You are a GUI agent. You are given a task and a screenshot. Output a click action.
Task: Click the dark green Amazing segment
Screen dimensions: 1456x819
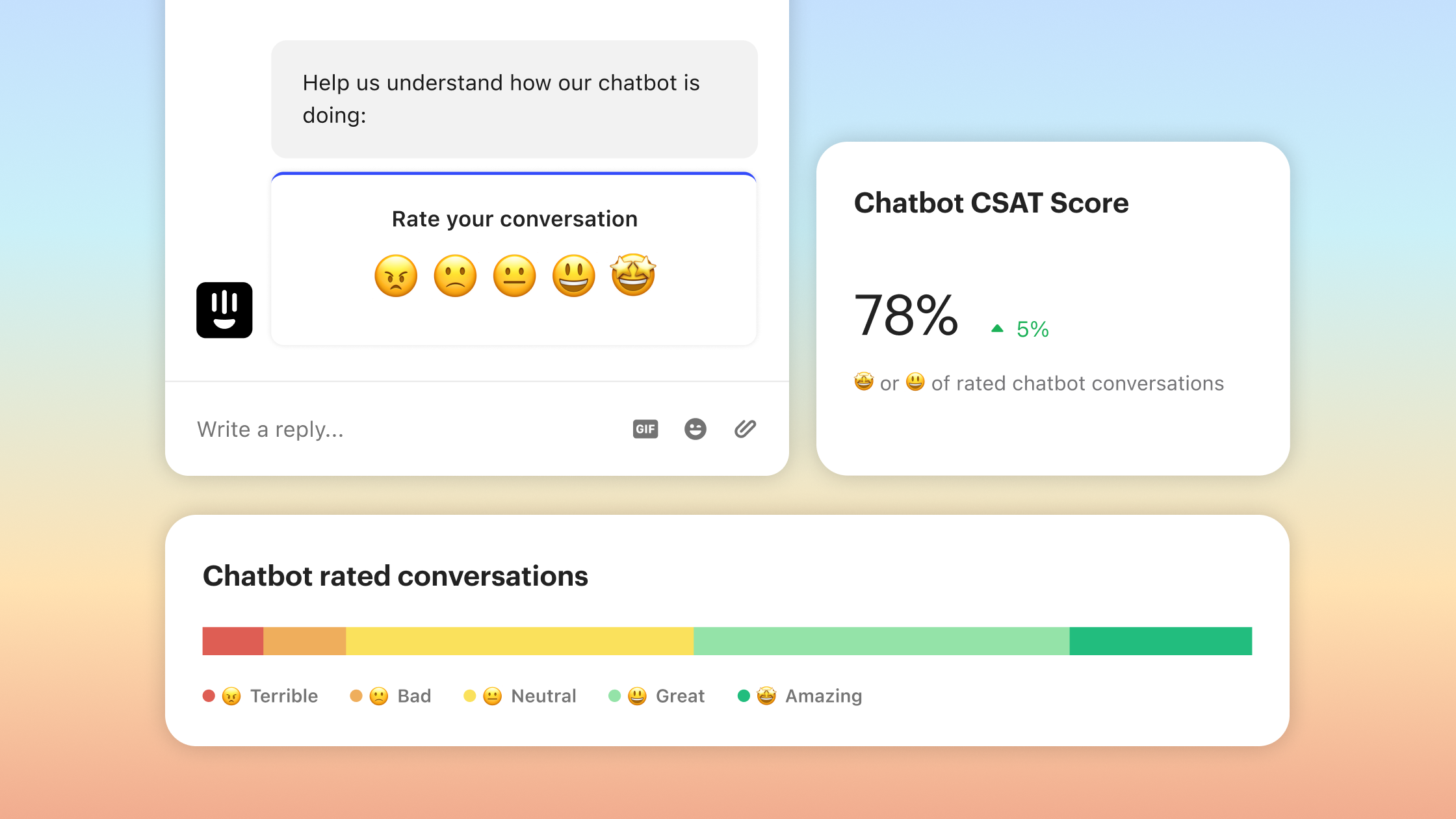coord(1160,641)
